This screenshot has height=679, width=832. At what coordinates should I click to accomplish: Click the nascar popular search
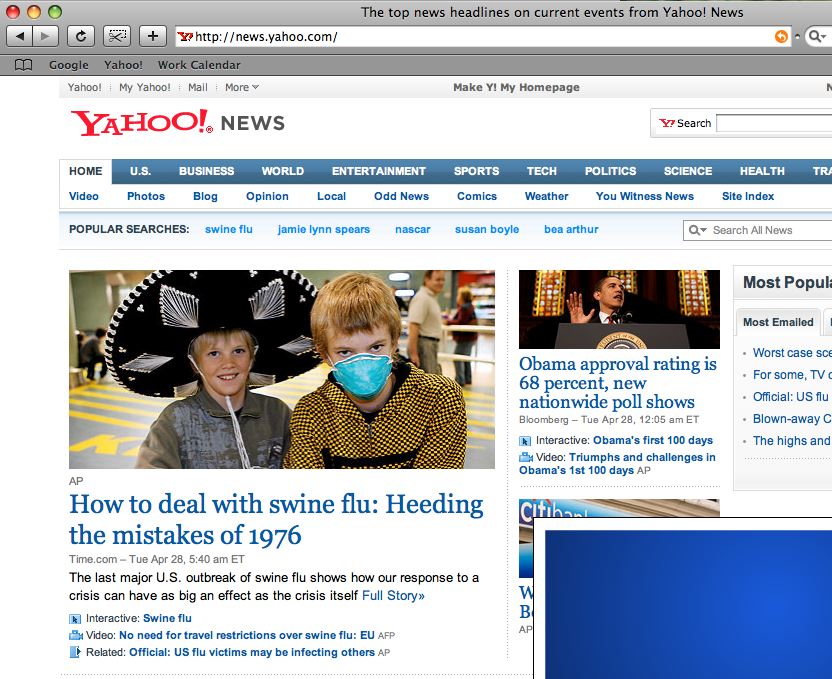[413, 229]
